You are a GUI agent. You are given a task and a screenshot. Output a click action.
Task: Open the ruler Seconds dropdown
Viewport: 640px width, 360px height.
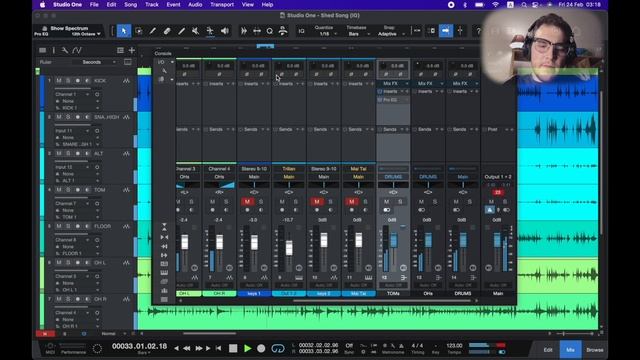[x=98, y=62]
